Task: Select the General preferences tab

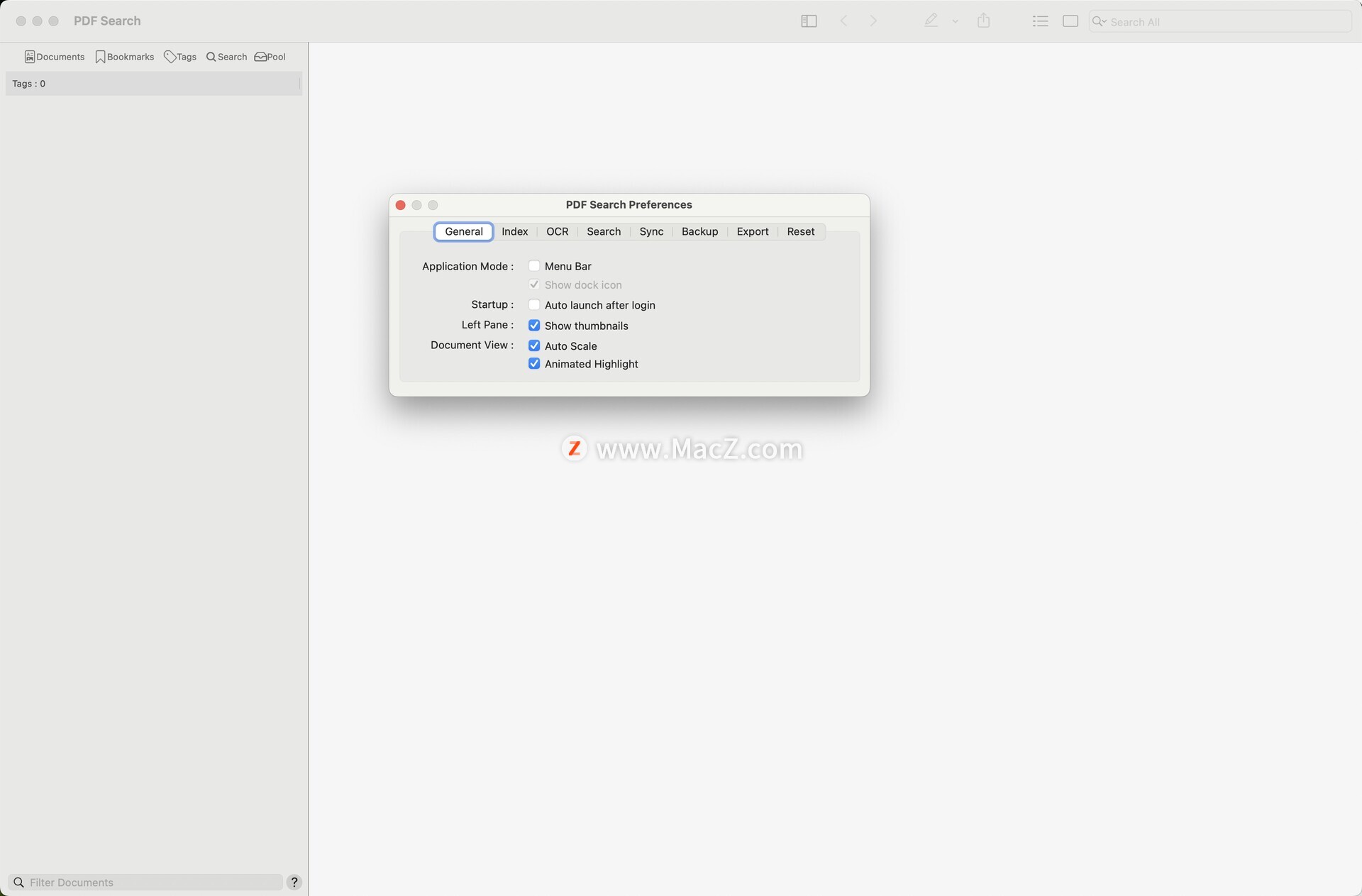Action: [464, 231]
